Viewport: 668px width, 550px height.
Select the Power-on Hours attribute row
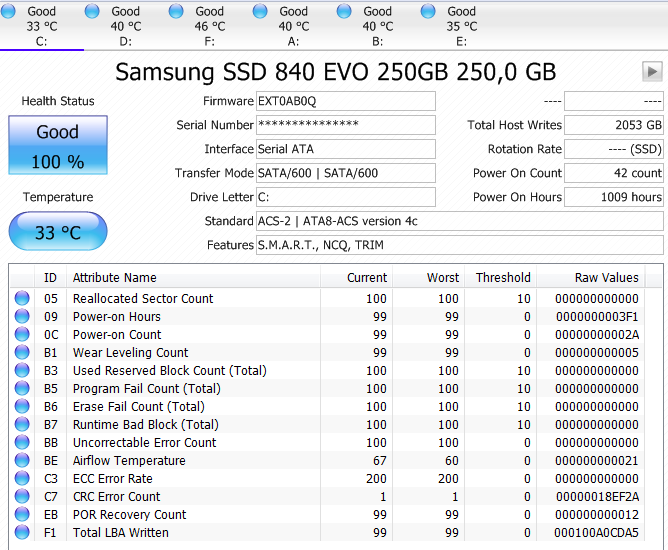pyautogui.click(x=327, y=317)
